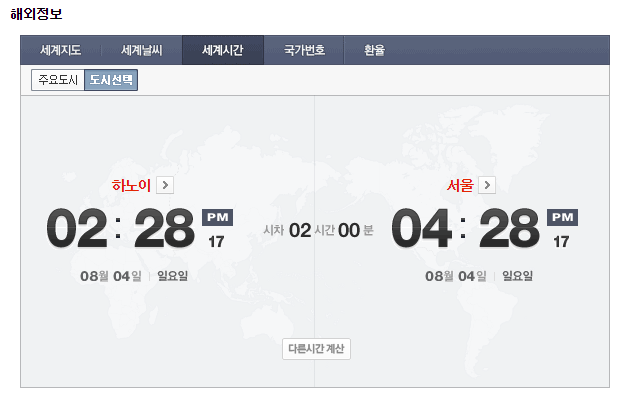The height and width of the screenshot is (394, 626).
Task: Click Seoul clock time 04:28
Action: coord(466,228)
